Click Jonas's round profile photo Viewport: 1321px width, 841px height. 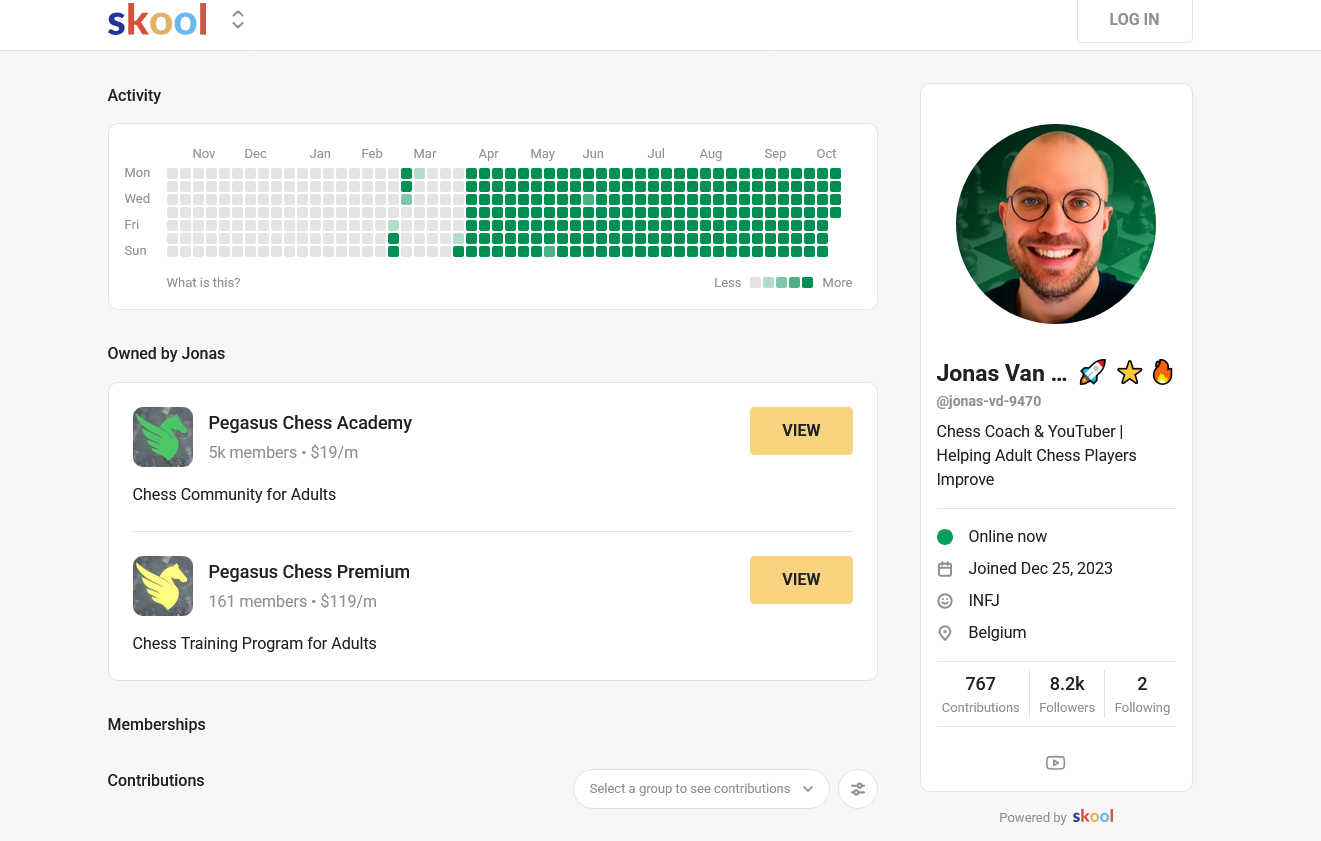click(1056, 224)
